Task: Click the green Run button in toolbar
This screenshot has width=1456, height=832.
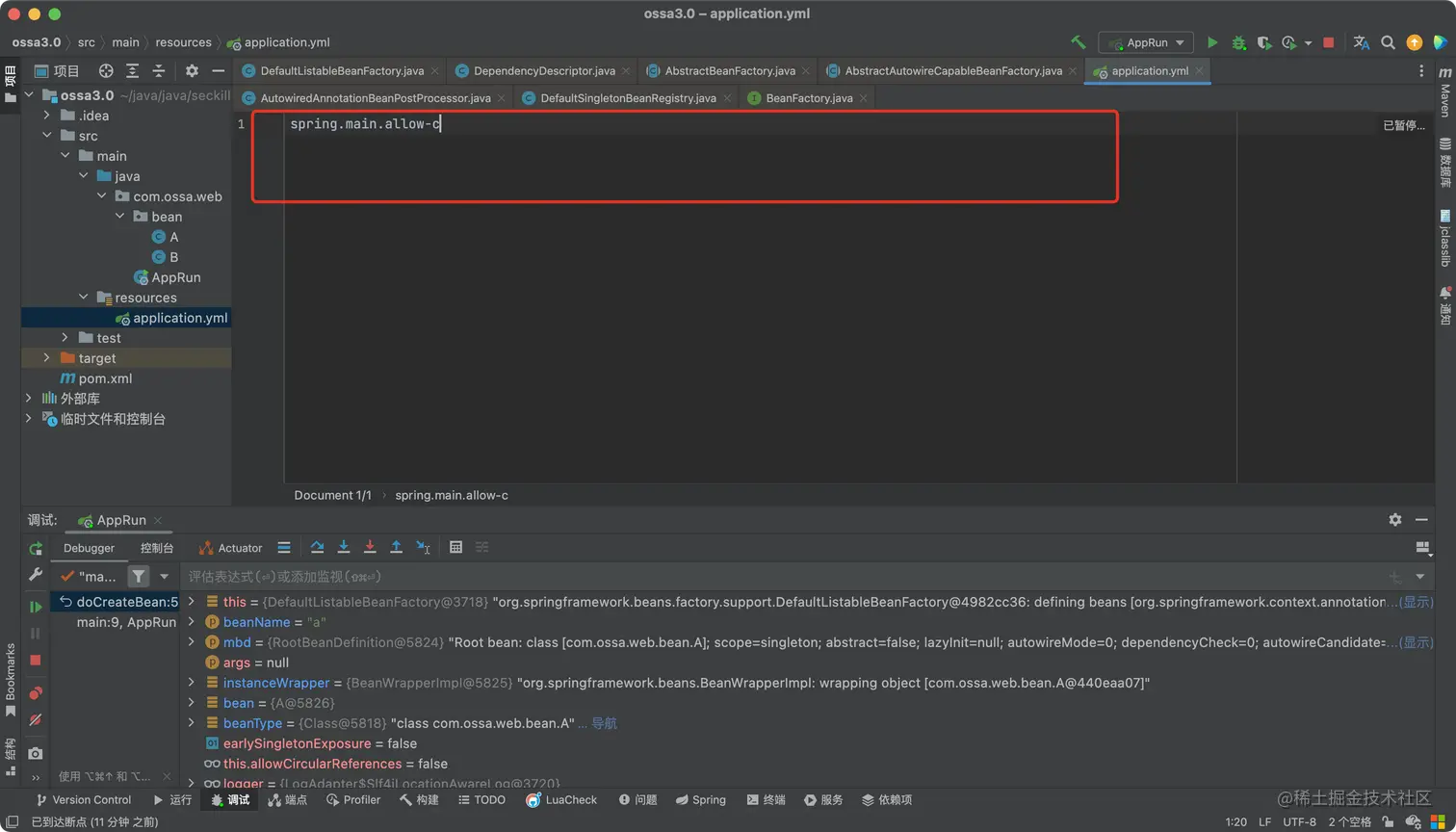Action: coord(1212,42)
